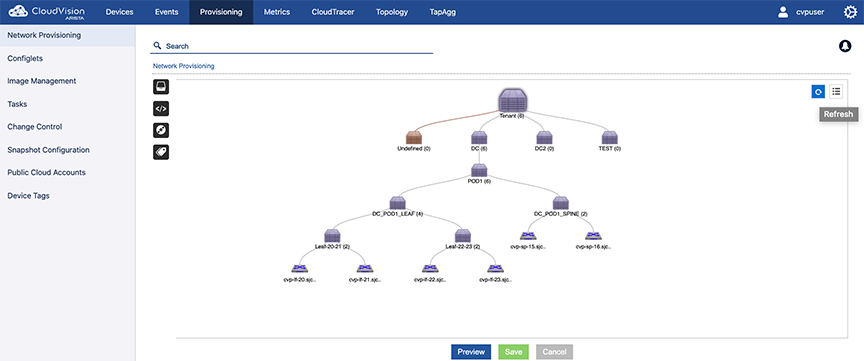This screenshot has height=361, width=864.
Task: Select the Undefined (0) container node
Action: tap(414, 138)
